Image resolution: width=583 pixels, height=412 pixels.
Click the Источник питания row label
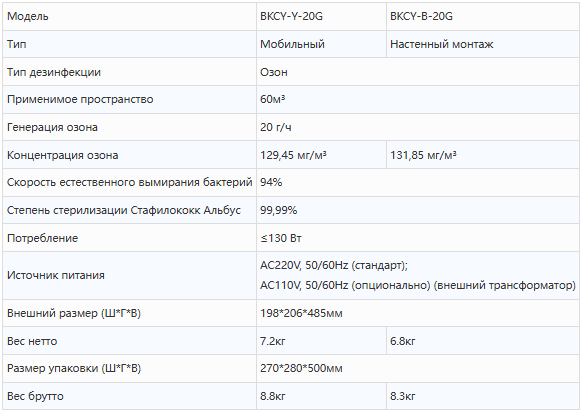[x=56, y=276]
